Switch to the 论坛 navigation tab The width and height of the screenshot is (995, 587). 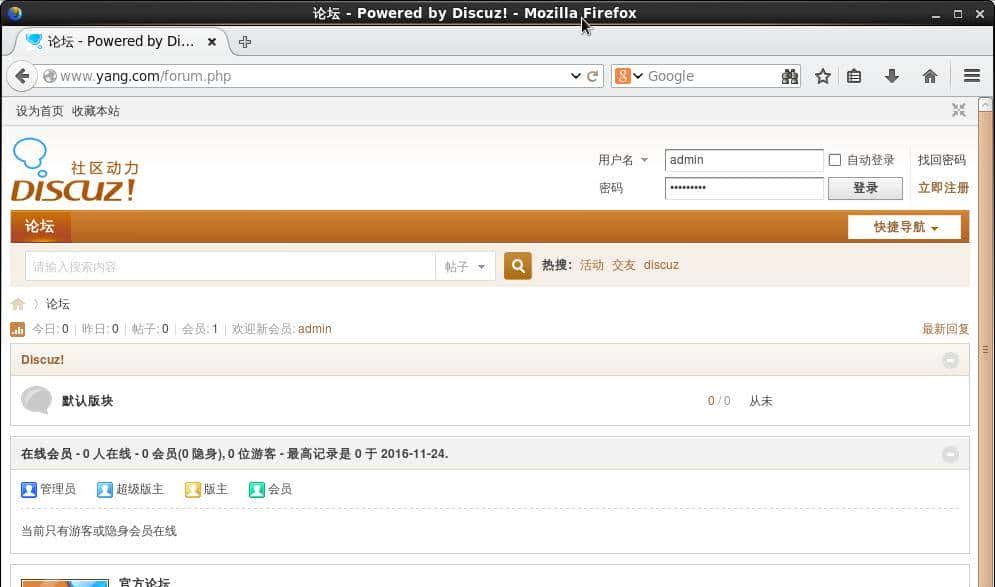(x=40, y=227)
